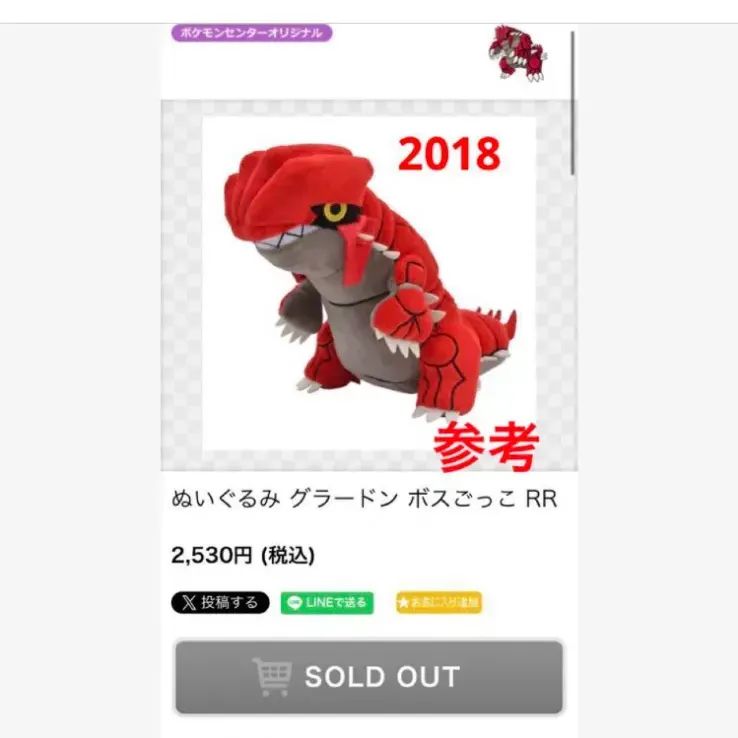Click the LINE speech bubble icon

[294, 602]
